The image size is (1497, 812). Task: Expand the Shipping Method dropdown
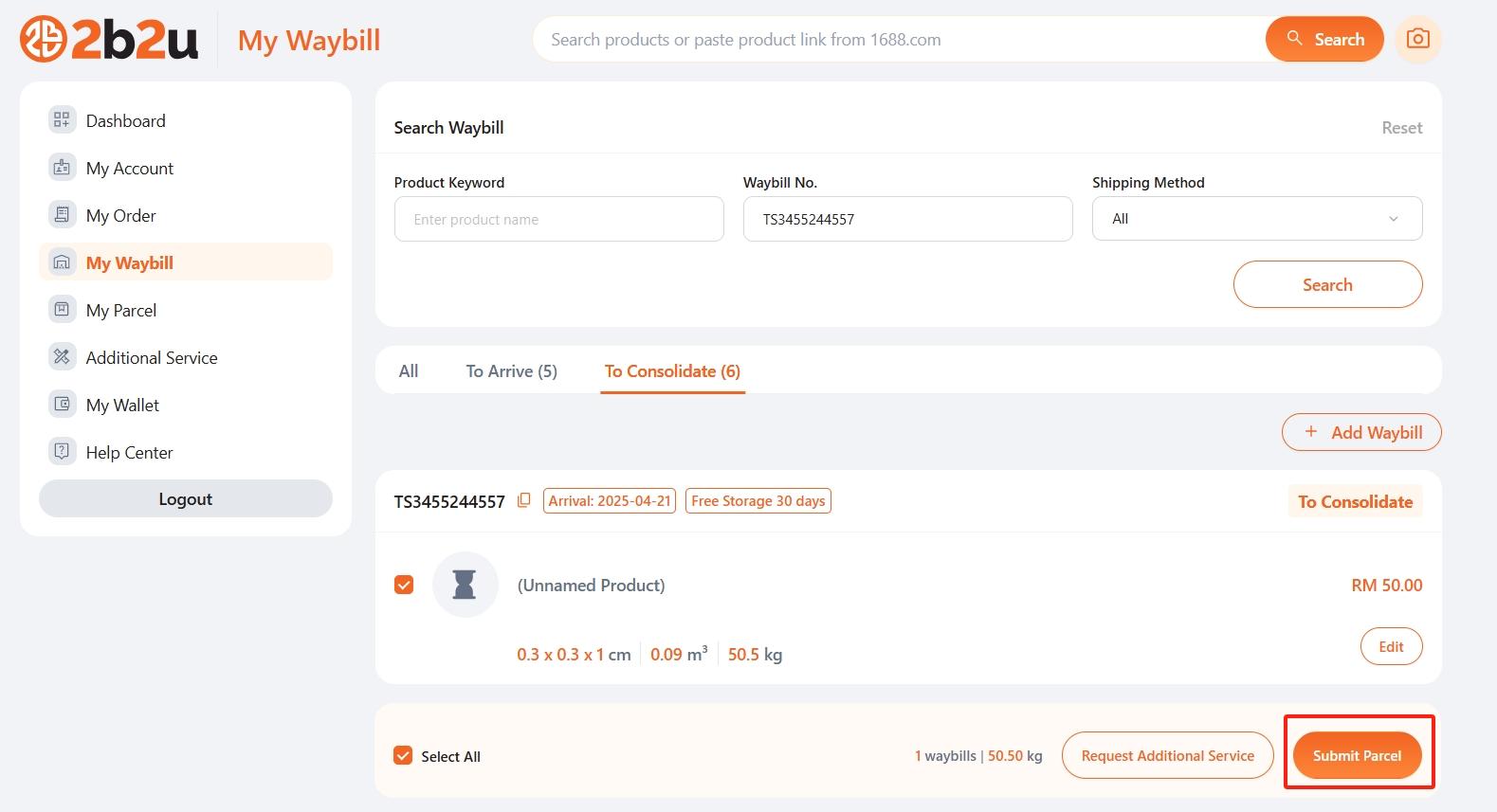pos(1256,219)
